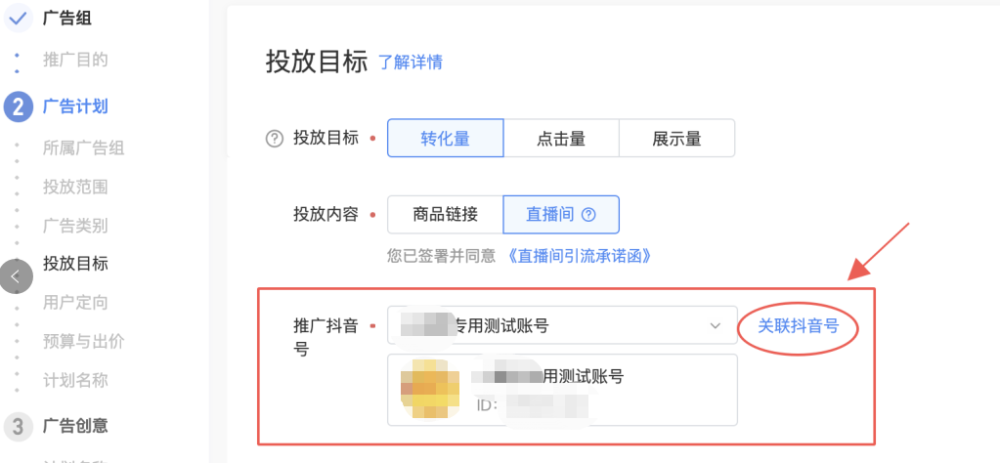This screenshot has height=463, width=1000.
Task: Open the 了解详情 link
Action: click(x=411, y=62)
